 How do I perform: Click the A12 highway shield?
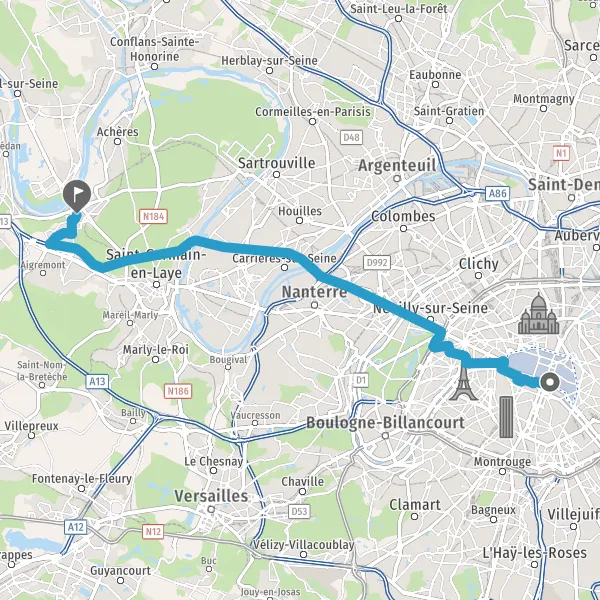pyautogui.click(x=75, y=527)
